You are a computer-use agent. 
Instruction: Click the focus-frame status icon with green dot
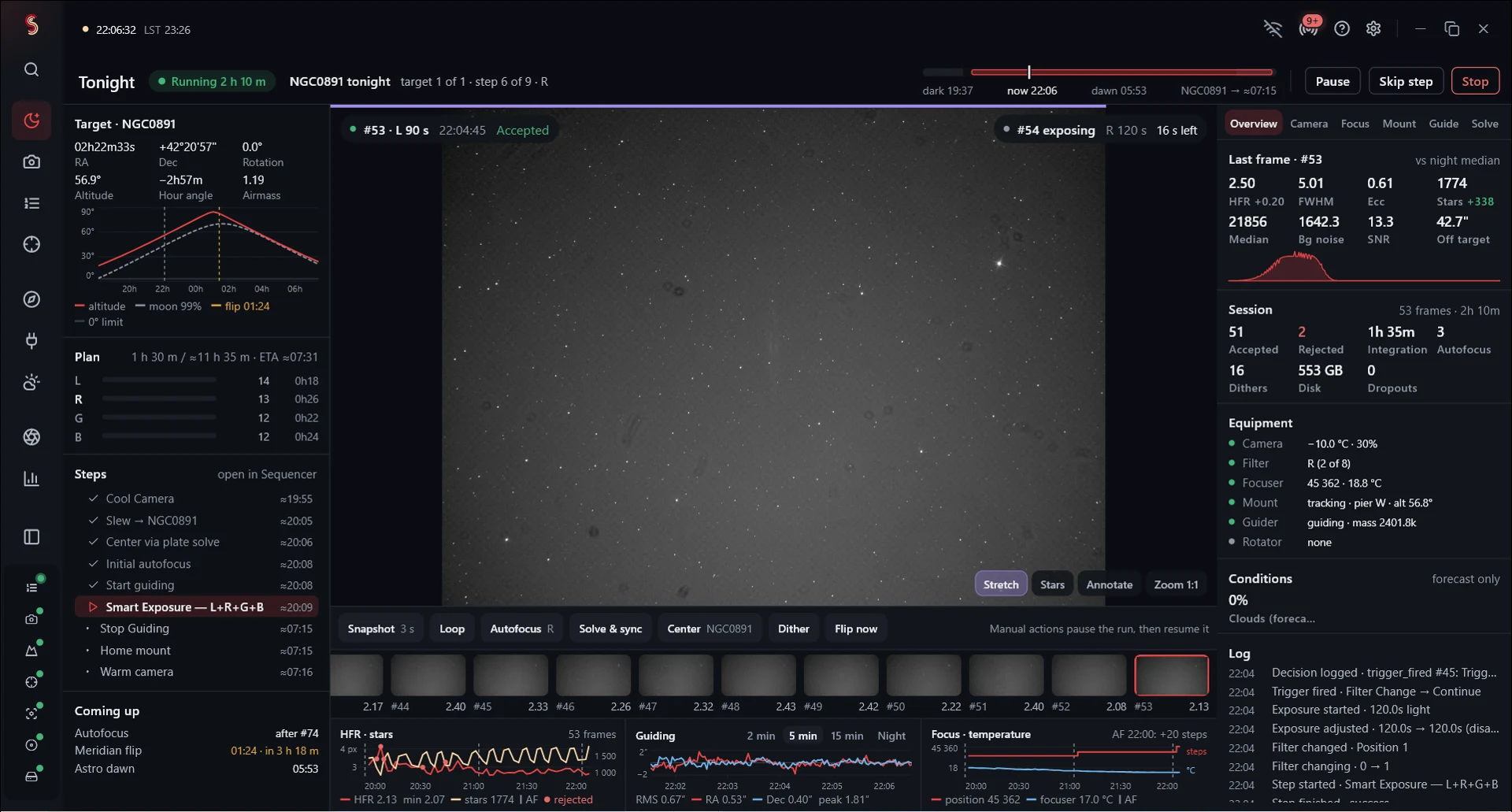pyautogui.click(x=31, y=714)
